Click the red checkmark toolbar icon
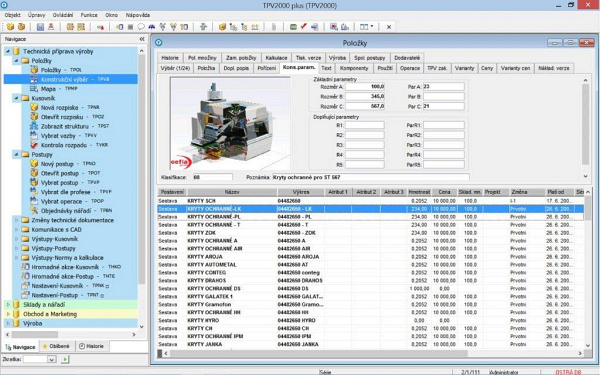 click(x=304, y=26)
